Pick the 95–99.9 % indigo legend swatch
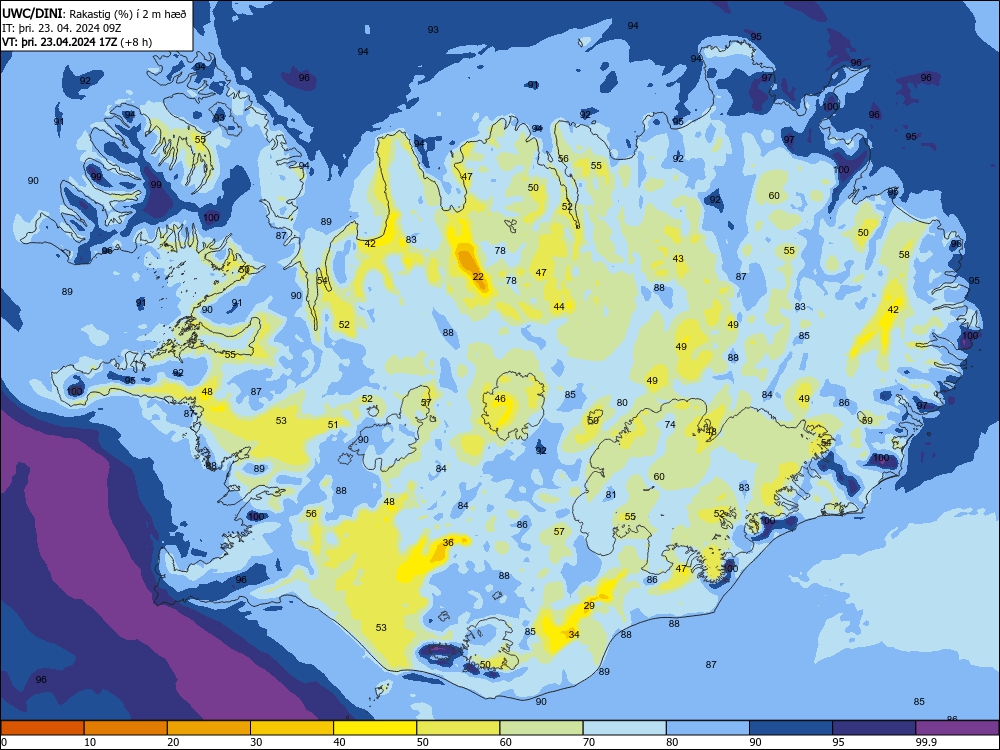 [x=874, y=728]
